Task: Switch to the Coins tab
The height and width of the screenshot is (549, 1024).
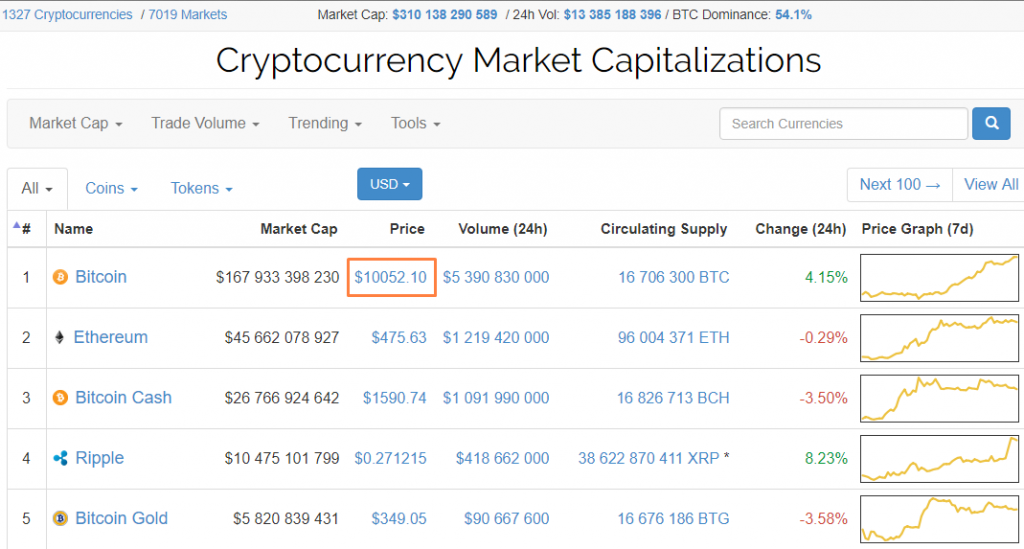Action: 111,188
